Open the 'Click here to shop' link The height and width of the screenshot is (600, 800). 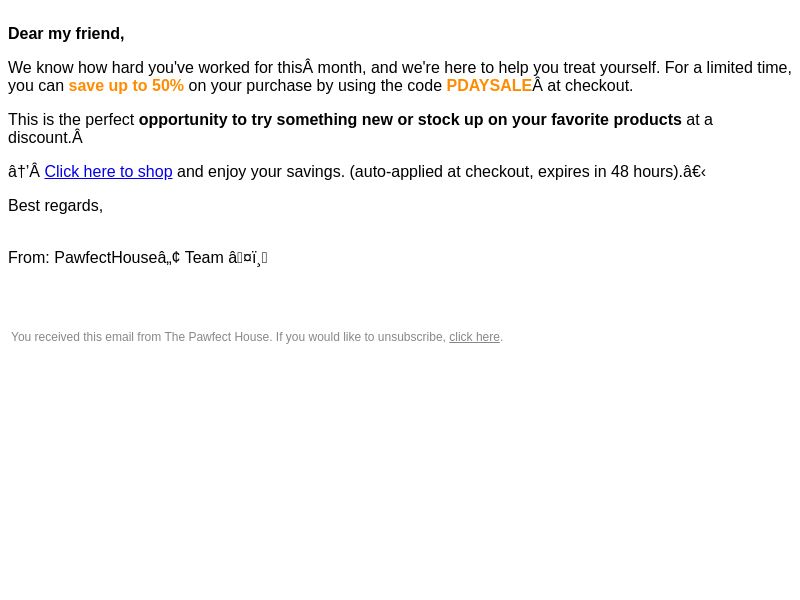pyautogui.click(x=108, y=172)
